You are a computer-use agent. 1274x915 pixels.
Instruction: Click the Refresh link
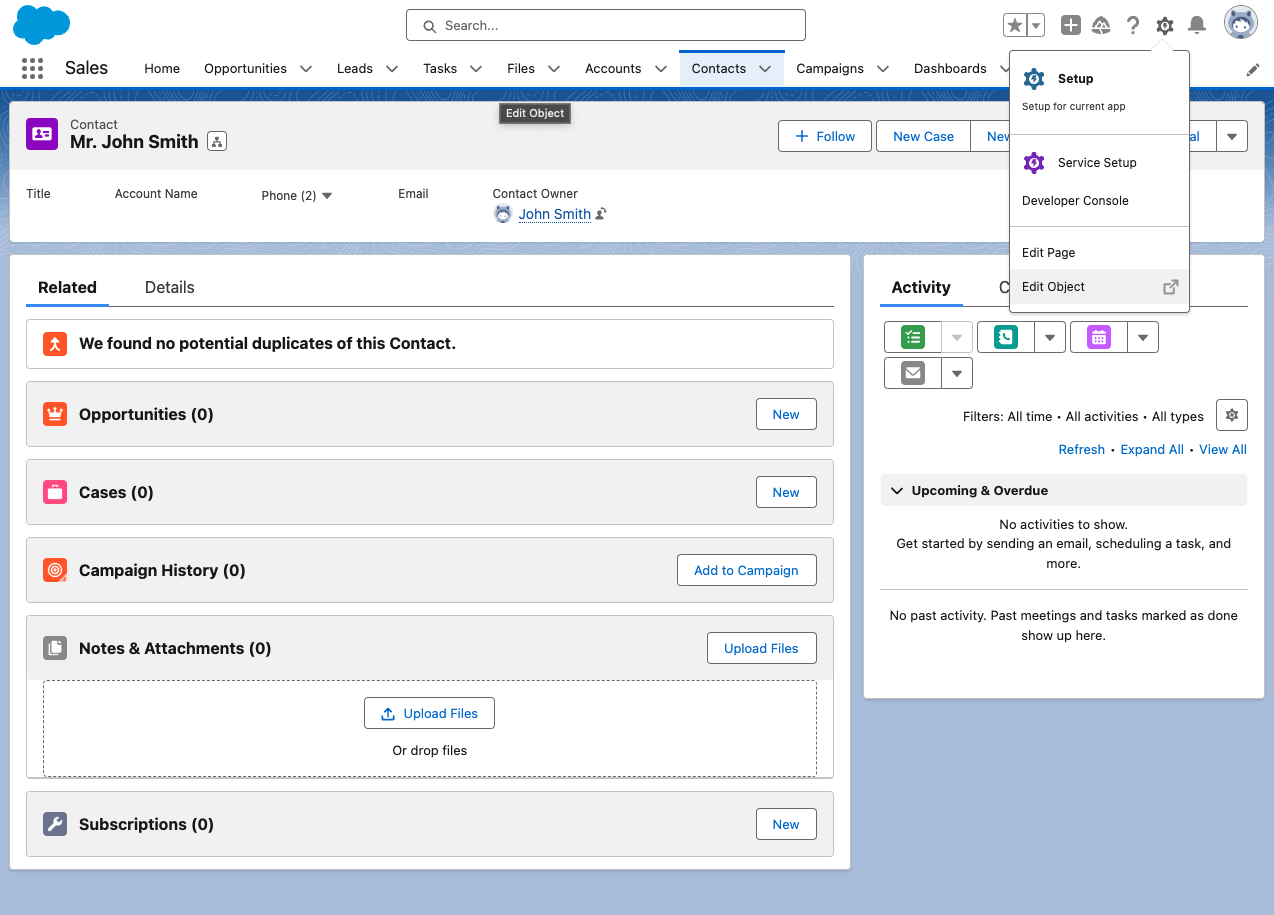1081,450
